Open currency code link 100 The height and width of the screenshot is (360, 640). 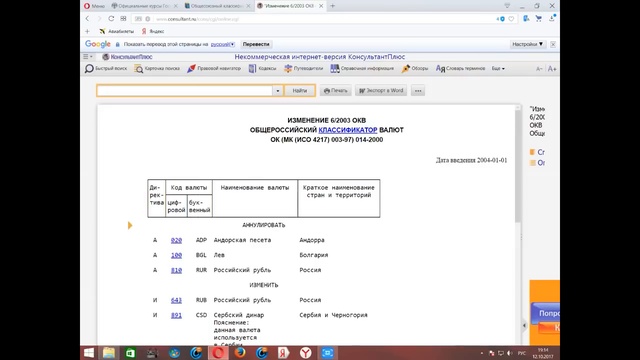[176, 255]
